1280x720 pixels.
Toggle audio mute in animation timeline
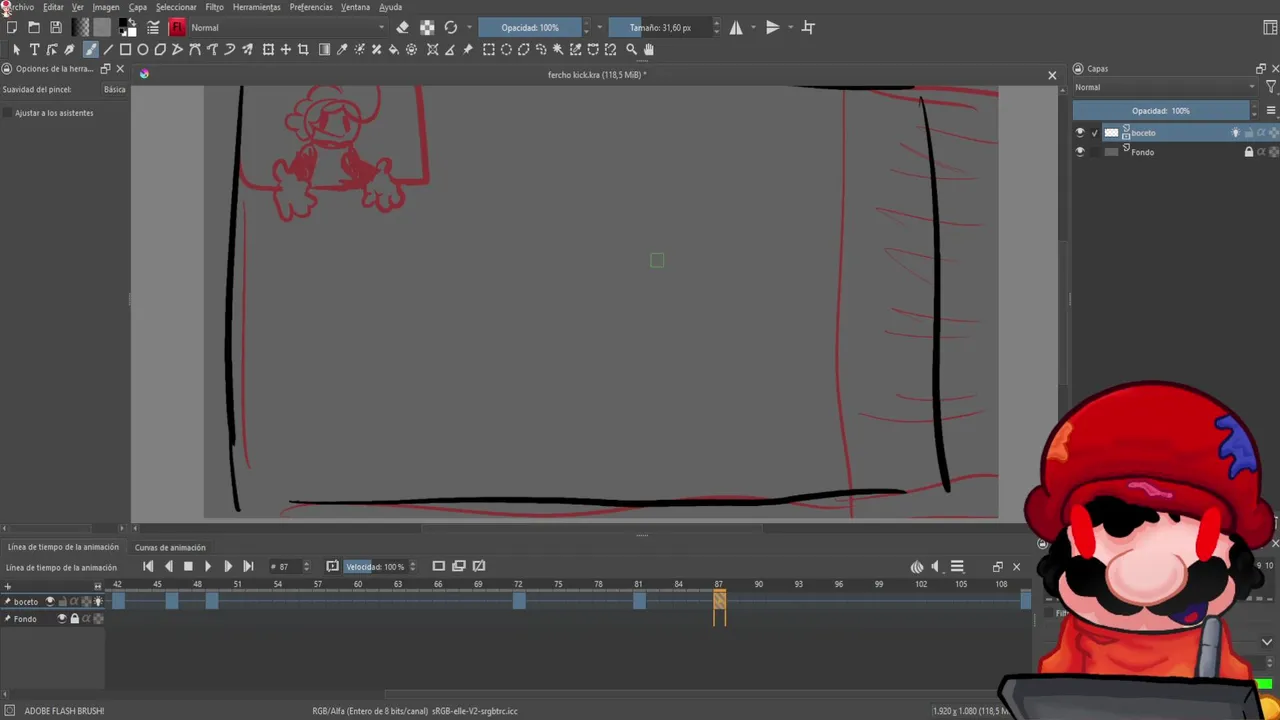click(936, 567)
